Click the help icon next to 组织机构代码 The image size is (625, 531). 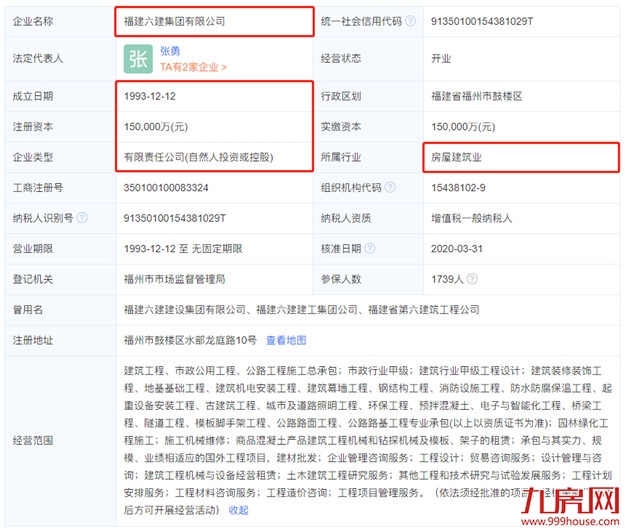click(390, 187)
